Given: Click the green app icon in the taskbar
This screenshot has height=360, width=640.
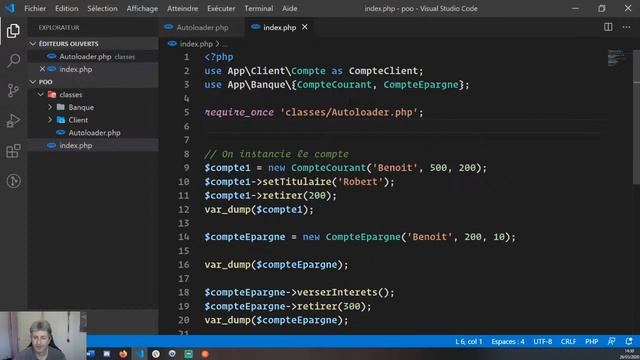Looking at the screenshot, I should pos(188,354).
